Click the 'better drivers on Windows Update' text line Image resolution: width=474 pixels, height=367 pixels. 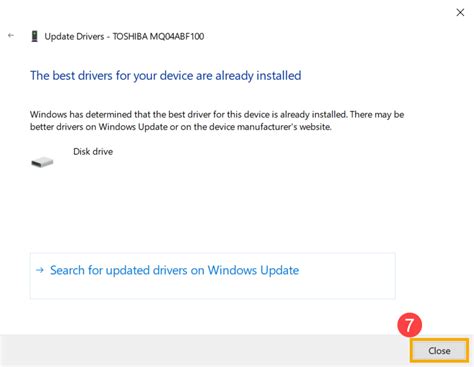click(x=181, y=127)
